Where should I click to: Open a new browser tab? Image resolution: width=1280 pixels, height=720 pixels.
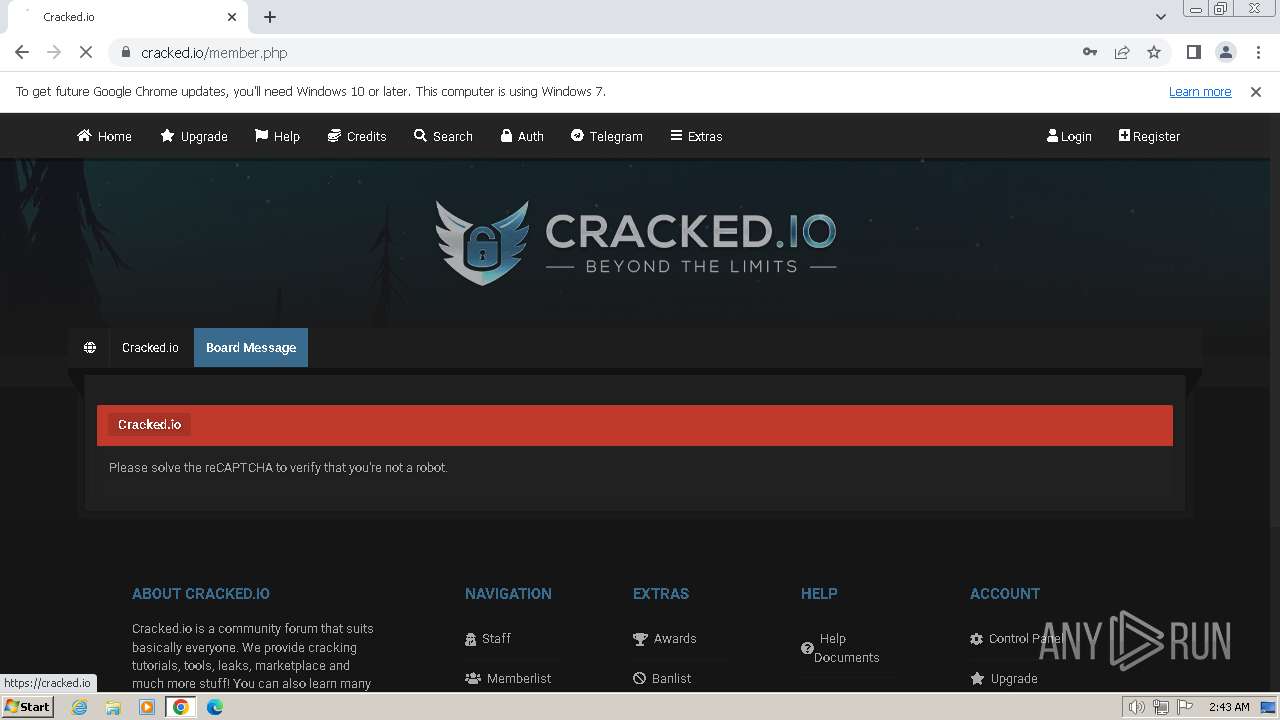[x=270, y=17]
